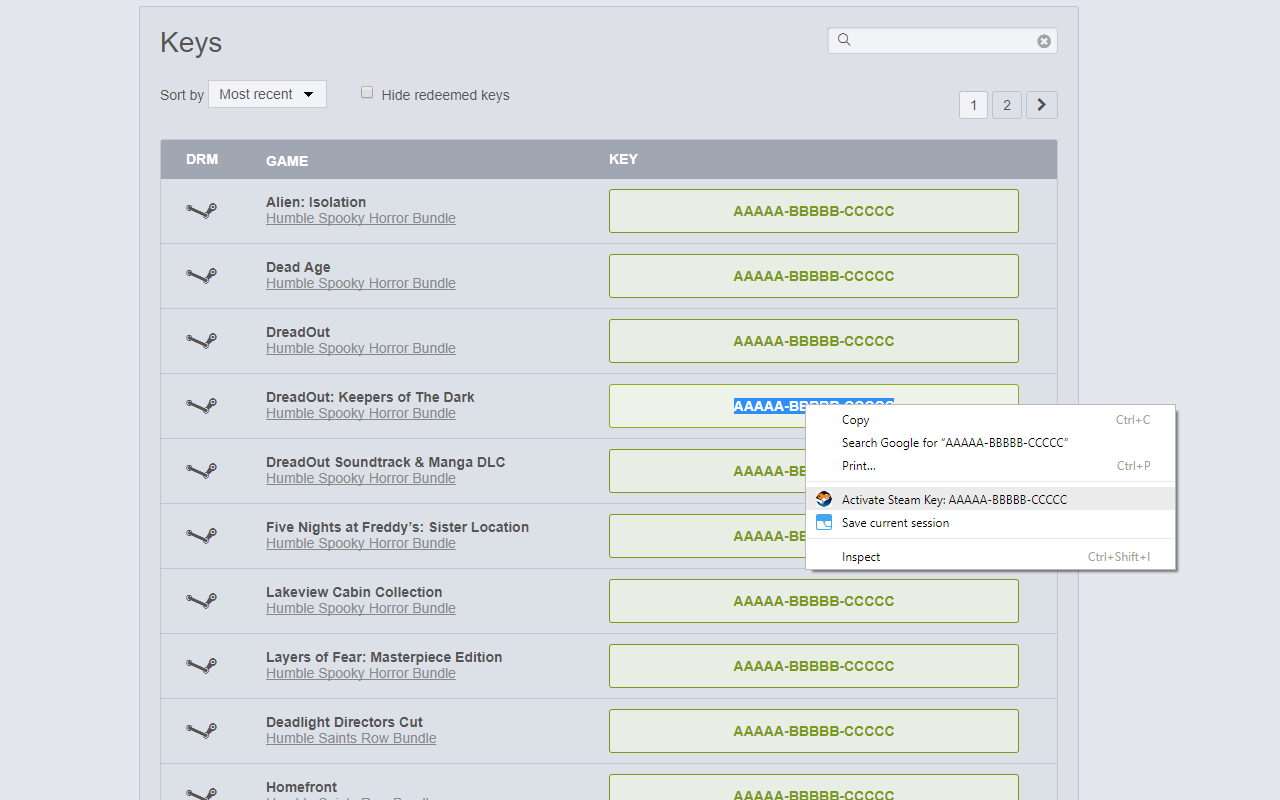Click the next page arrow
The image size is (1280, 800).
point(1041,104)
